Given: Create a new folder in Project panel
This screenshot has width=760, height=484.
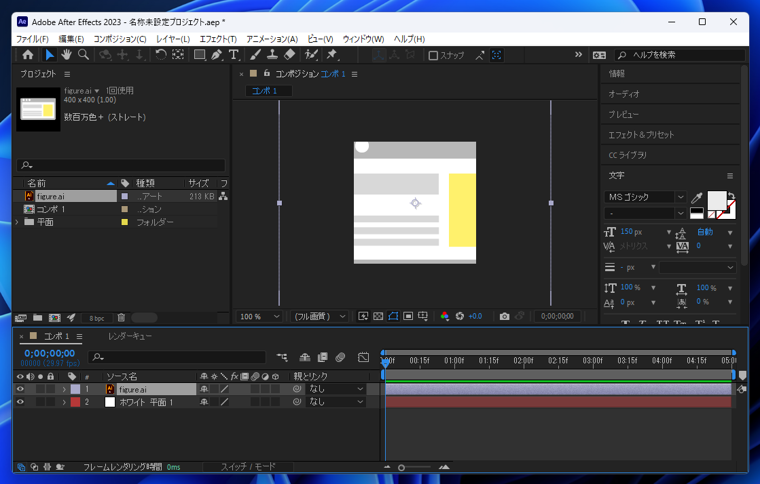Looking at the screenshot, I should 37,318.
